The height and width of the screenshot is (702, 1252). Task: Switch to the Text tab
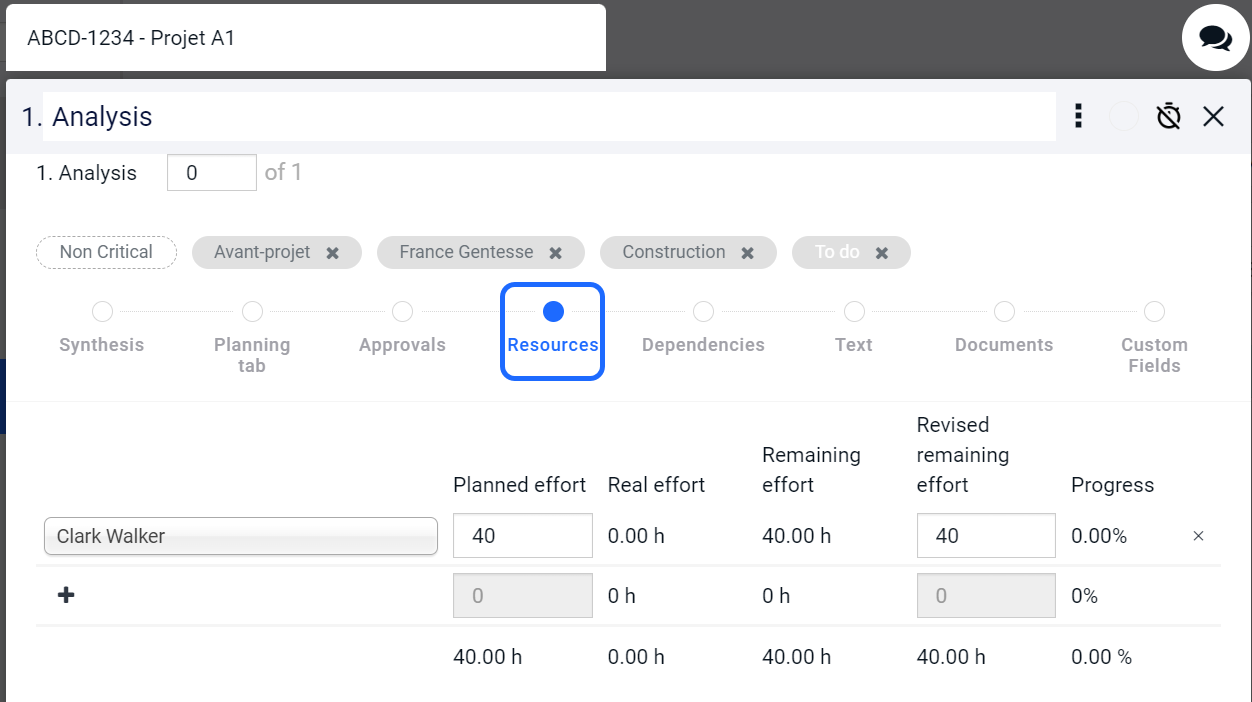pos(854,331)
